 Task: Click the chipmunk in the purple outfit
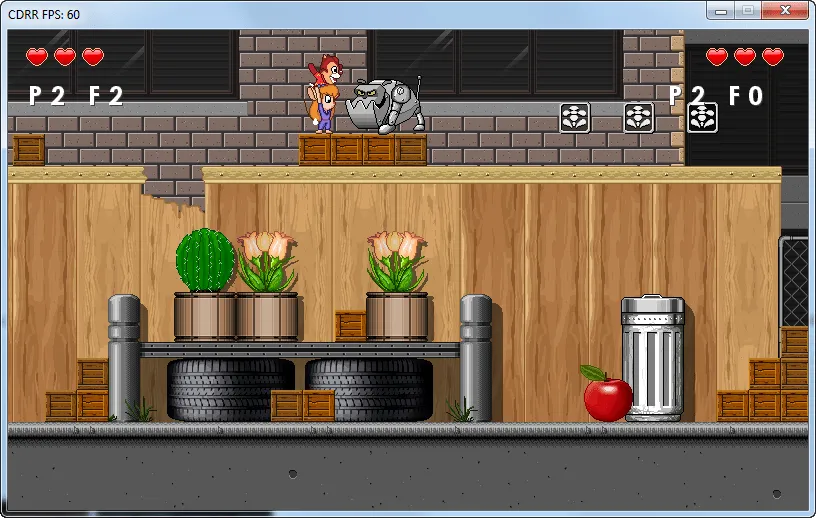tap(323, 109)
